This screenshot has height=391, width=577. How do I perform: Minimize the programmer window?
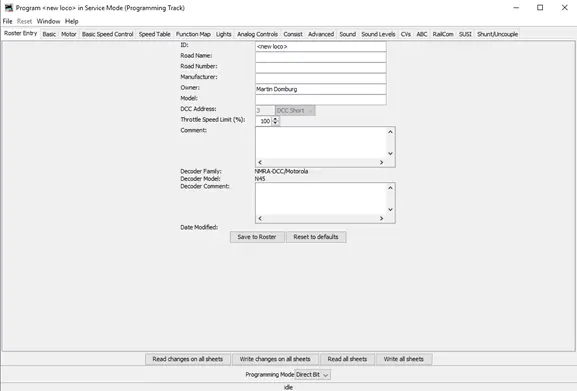click(516, 8)
